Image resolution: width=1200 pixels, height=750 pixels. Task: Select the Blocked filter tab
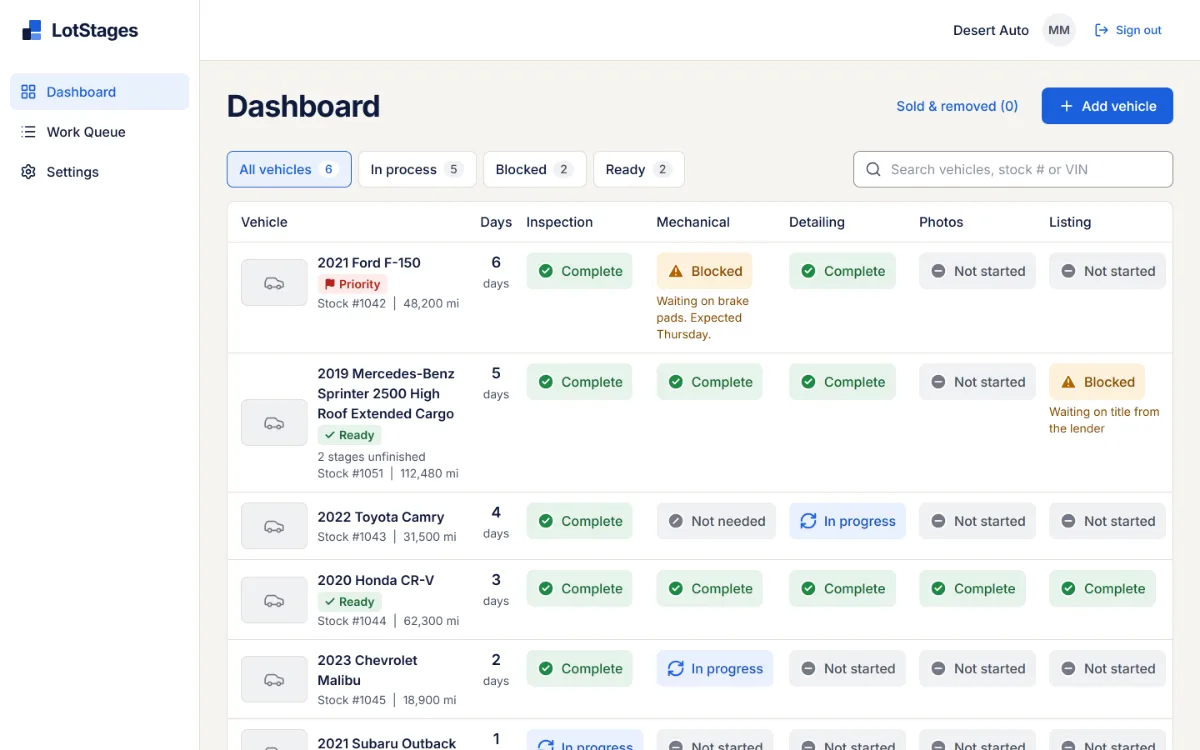tap(535, 169)
